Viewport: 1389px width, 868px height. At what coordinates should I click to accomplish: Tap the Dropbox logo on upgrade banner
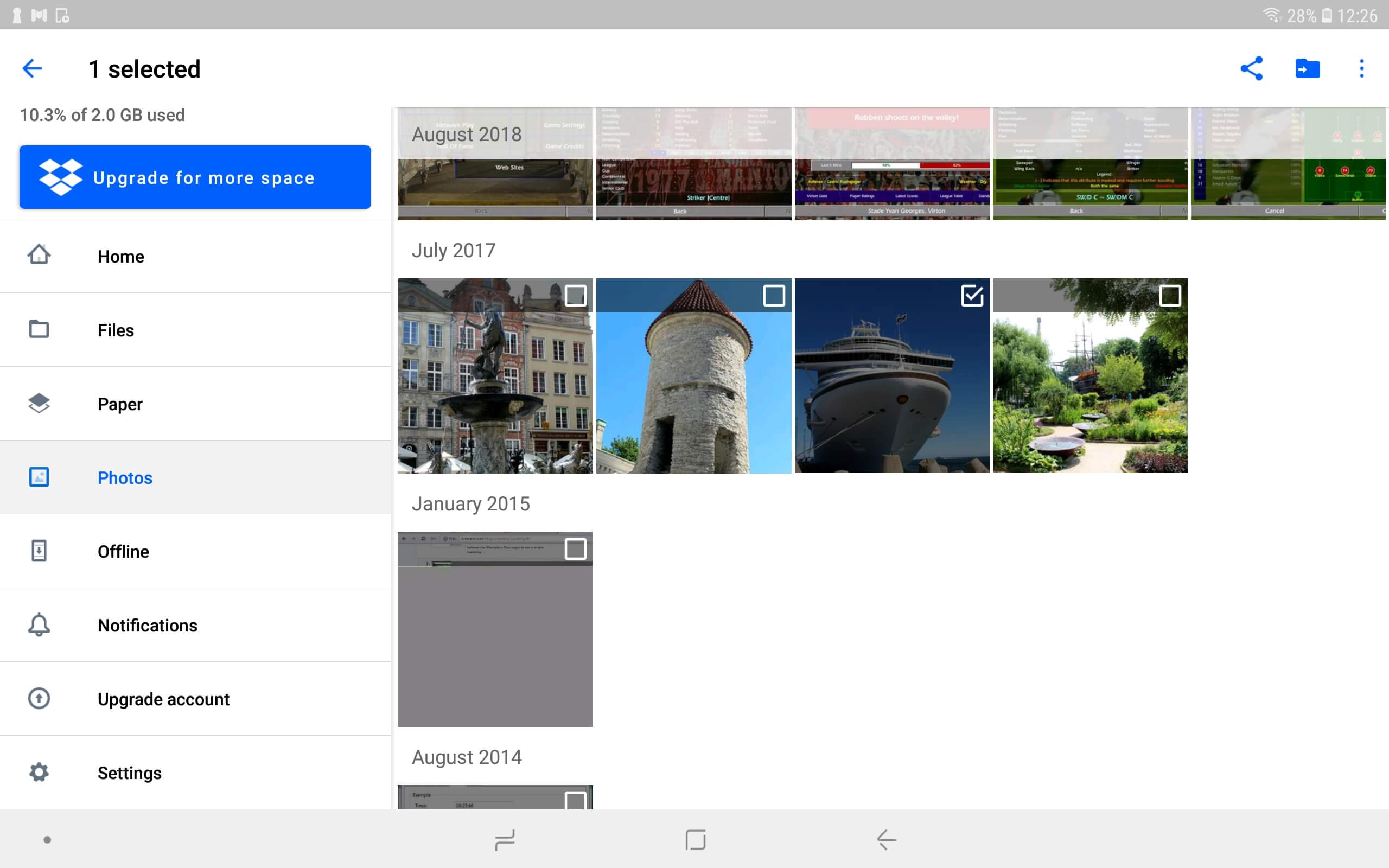(60, 177)
